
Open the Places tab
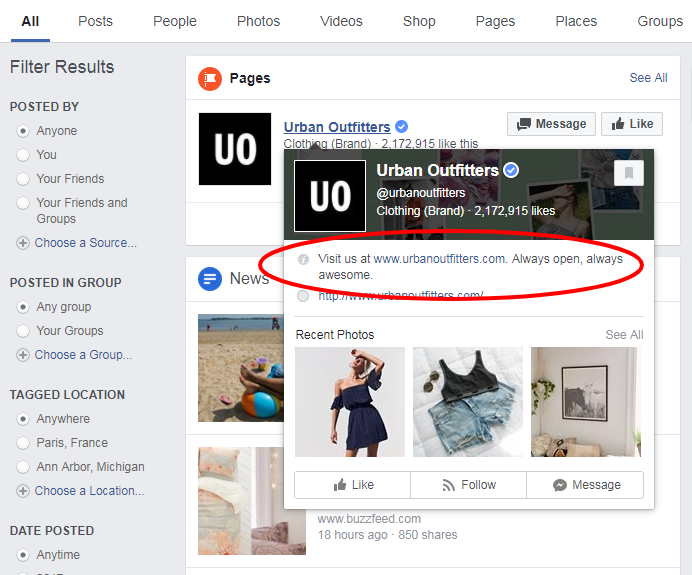(576, 21)
